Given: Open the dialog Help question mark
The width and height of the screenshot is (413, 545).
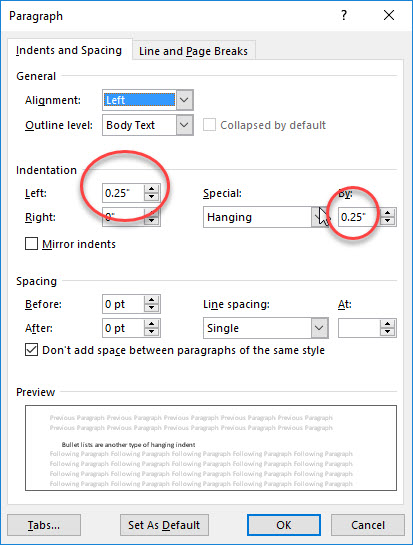Looking at the screenshot, I should click(x=343, y=15).
